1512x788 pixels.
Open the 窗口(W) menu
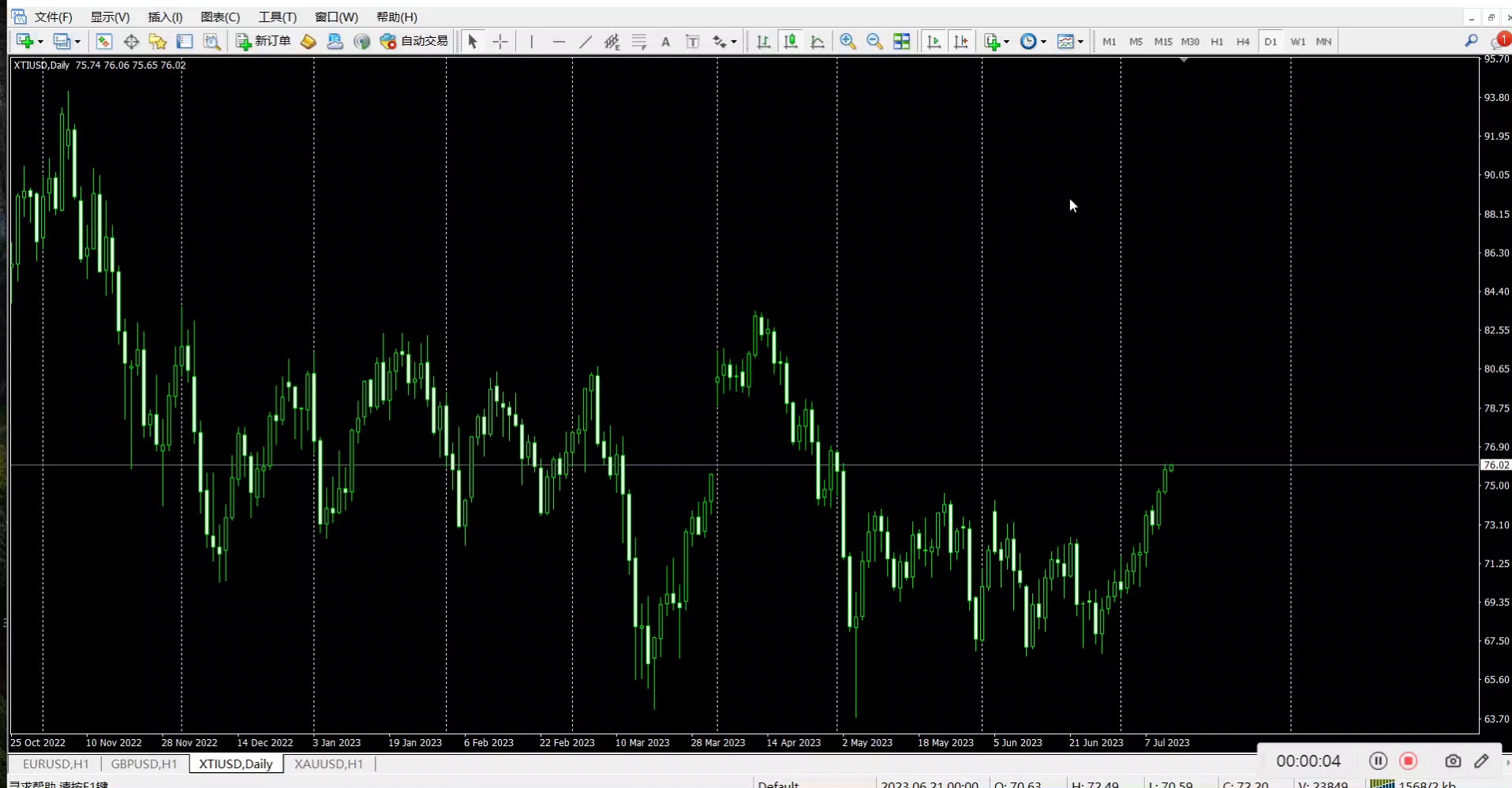pos(336,17)
